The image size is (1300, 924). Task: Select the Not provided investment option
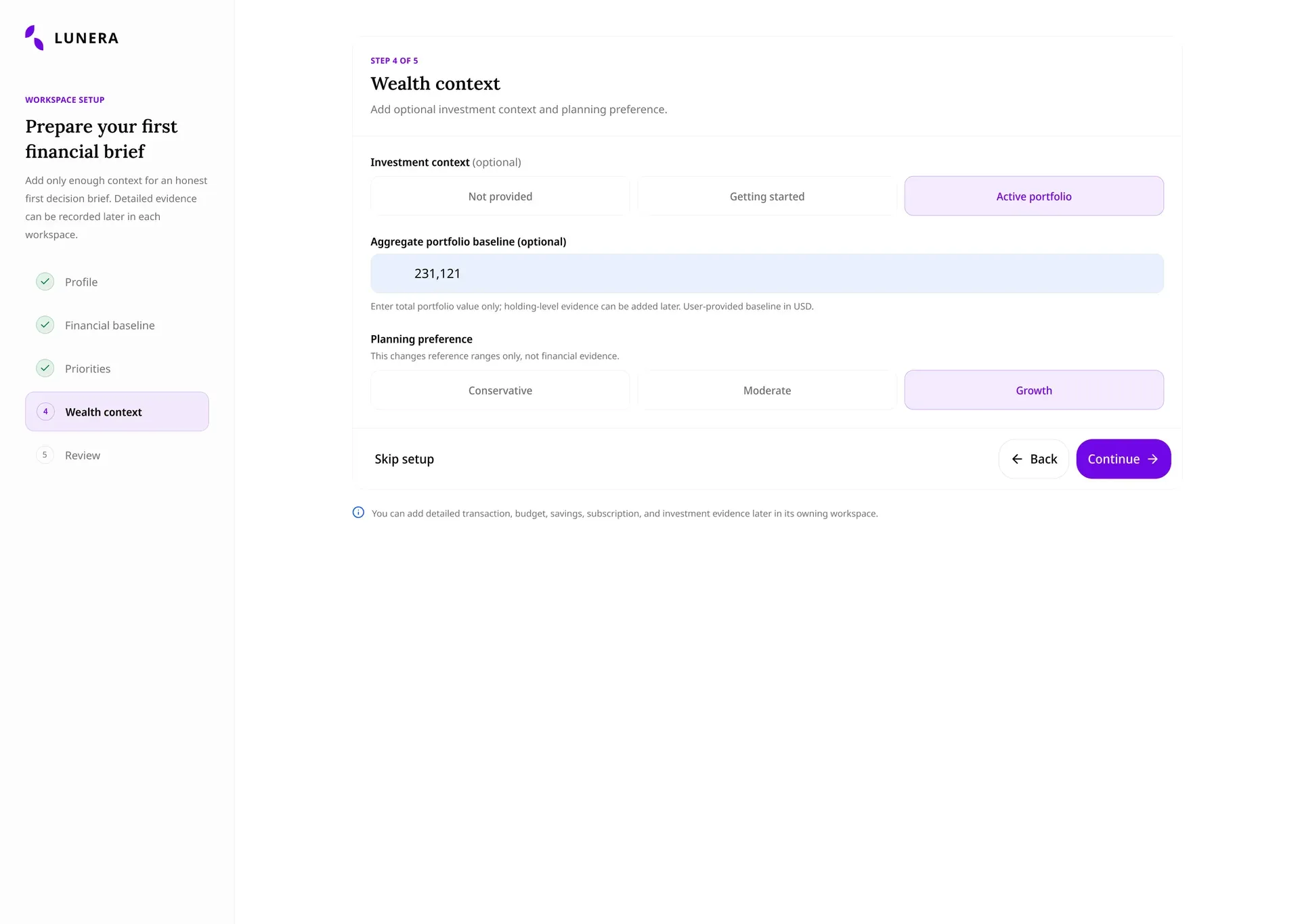pyautogui.click(x=500, y=196)
